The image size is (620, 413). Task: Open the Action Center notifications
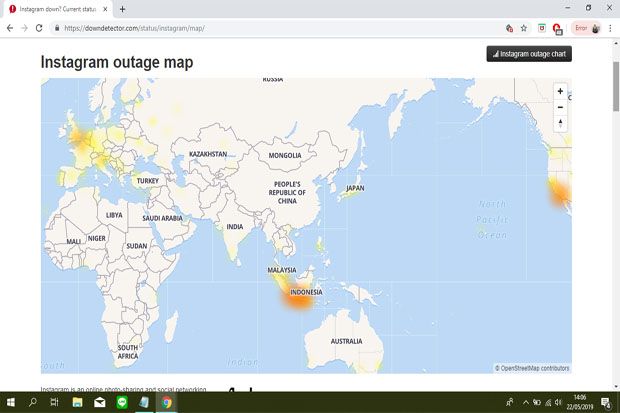tap(606, 402)
